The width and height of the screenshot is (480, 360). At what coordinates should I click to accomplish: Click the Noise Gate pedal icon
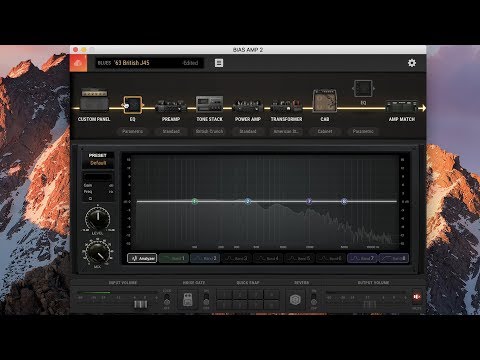[188, 299]
